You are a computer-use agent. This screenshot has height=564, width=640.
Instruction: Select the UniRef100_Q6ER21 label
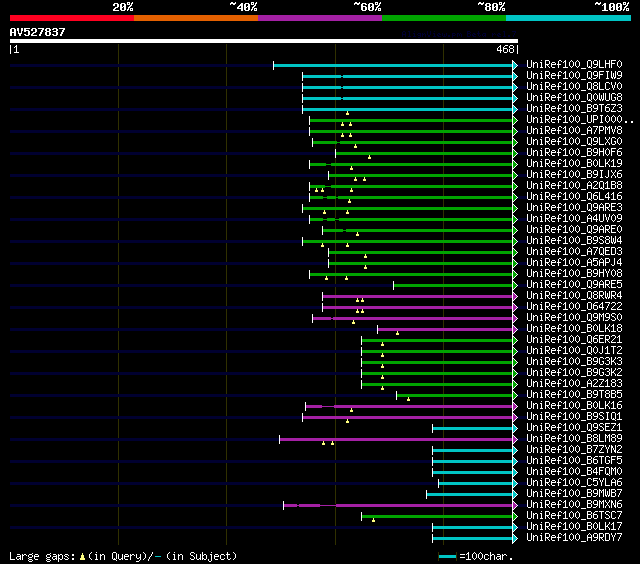pyautogui.click(x=574, y=340)
